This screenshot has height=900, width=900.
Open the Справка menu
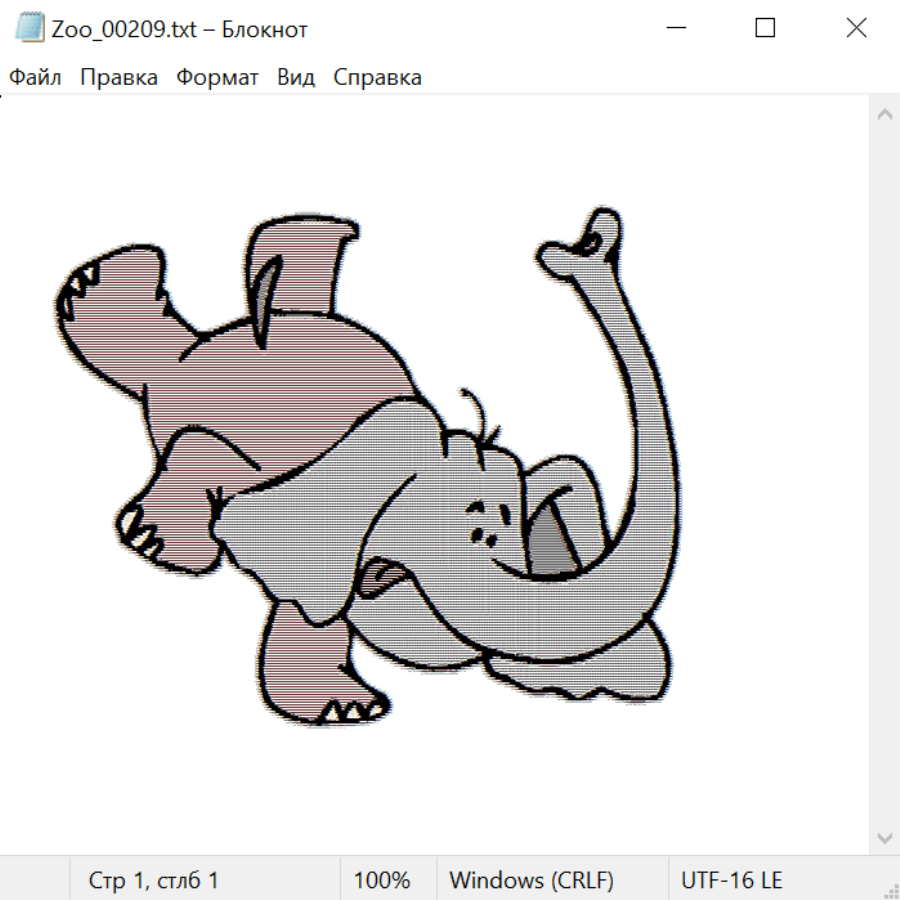pyautogui.click(x=377, y=78)
